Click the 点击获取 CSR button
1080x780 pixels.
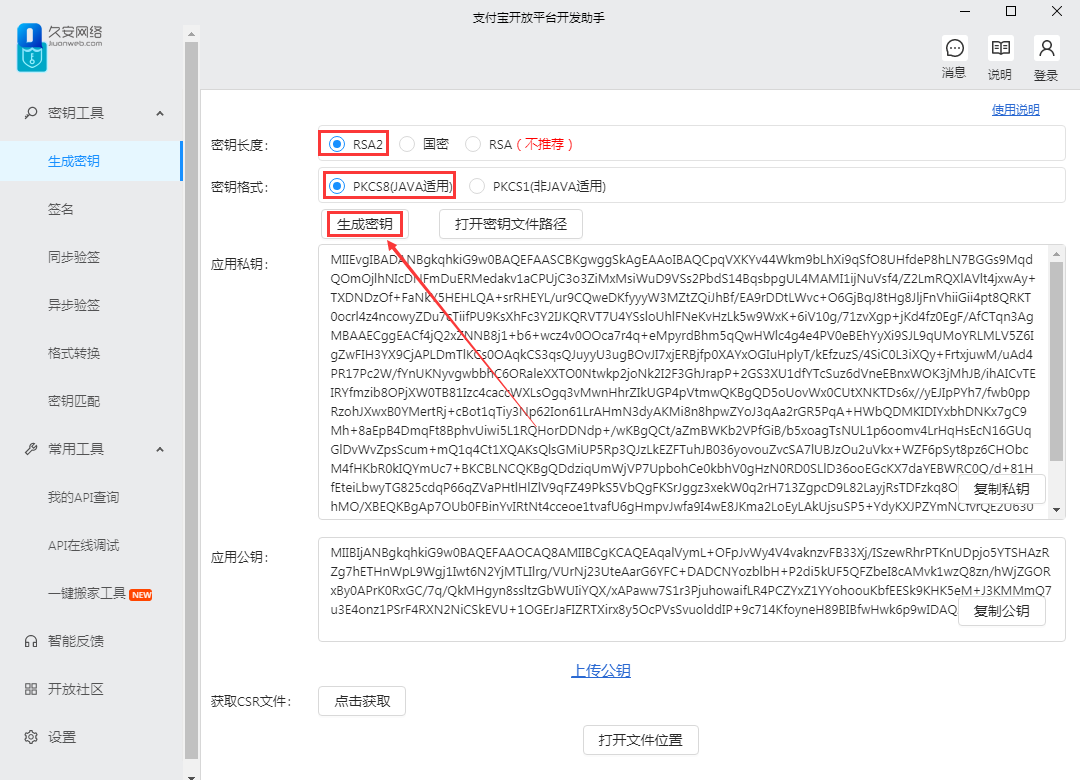362,701
